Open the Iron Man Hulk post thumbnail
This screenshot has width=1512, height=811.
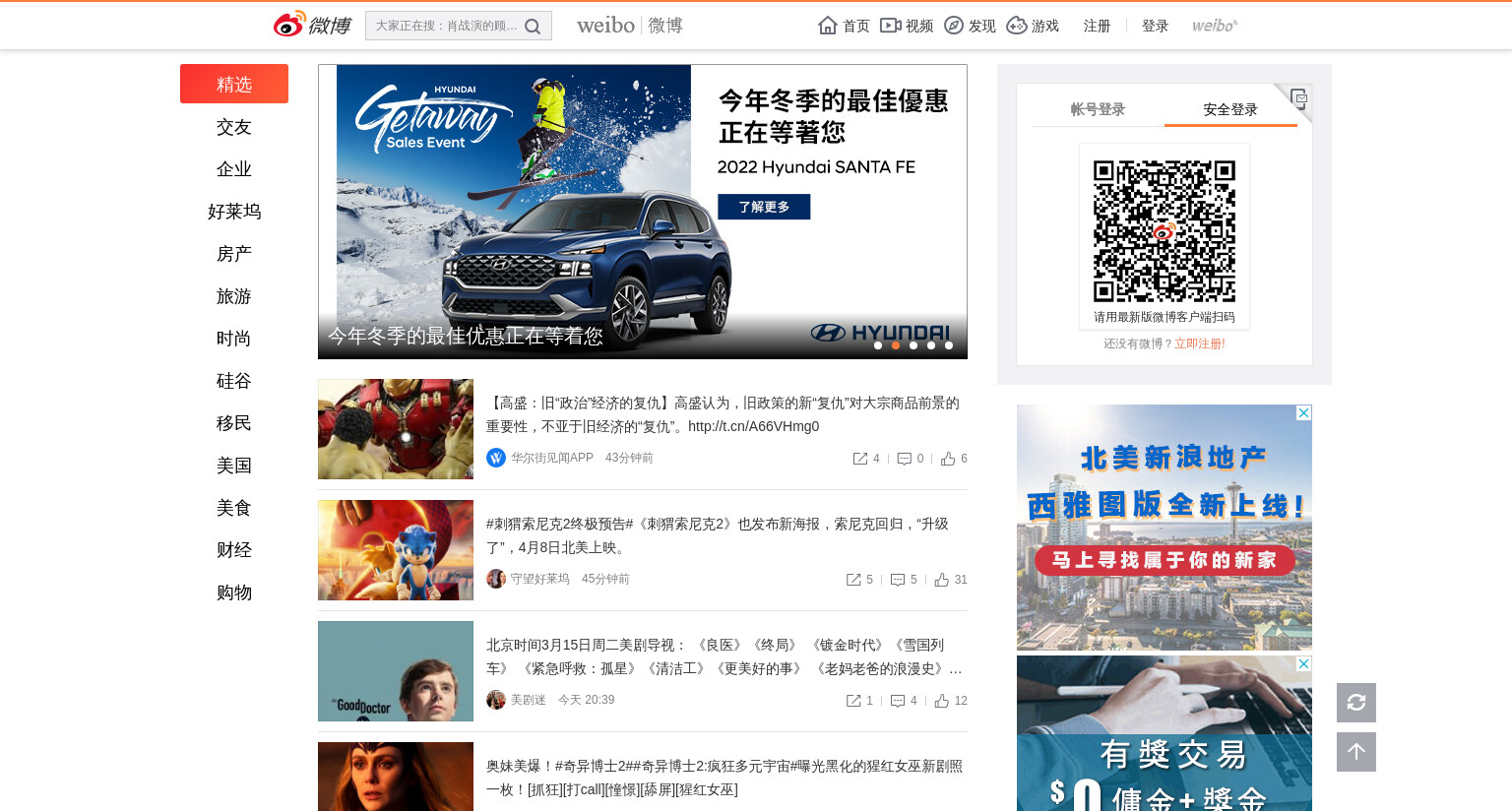[x=396, y=429]
